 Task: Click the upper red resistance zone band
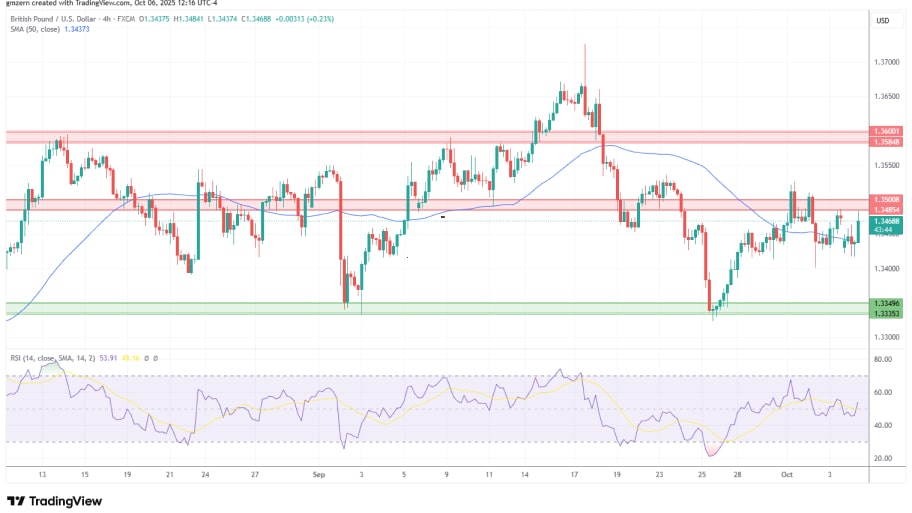click(430, 136)
